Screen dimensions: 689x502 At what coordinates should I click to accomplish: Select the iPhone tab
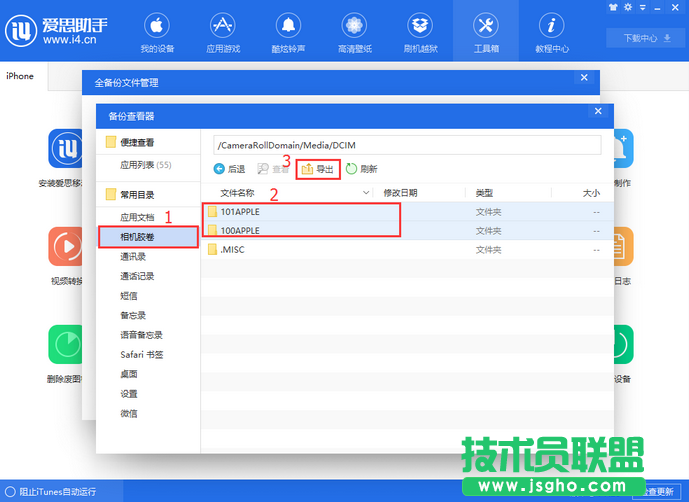tap(20, 76)
